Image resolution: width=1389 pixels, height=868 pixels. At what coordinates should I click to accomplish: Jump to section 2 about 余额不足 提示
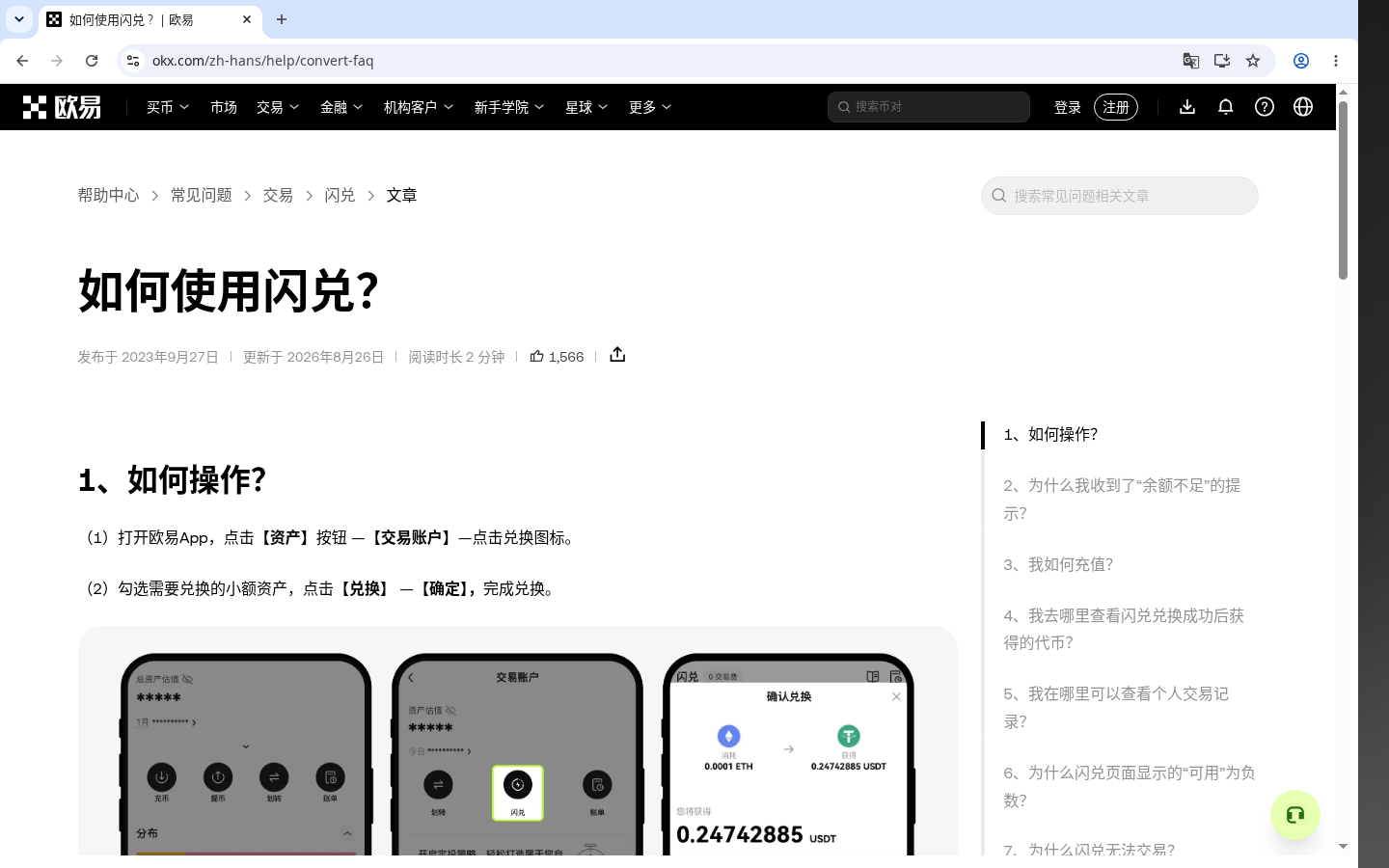(1122, 500)
